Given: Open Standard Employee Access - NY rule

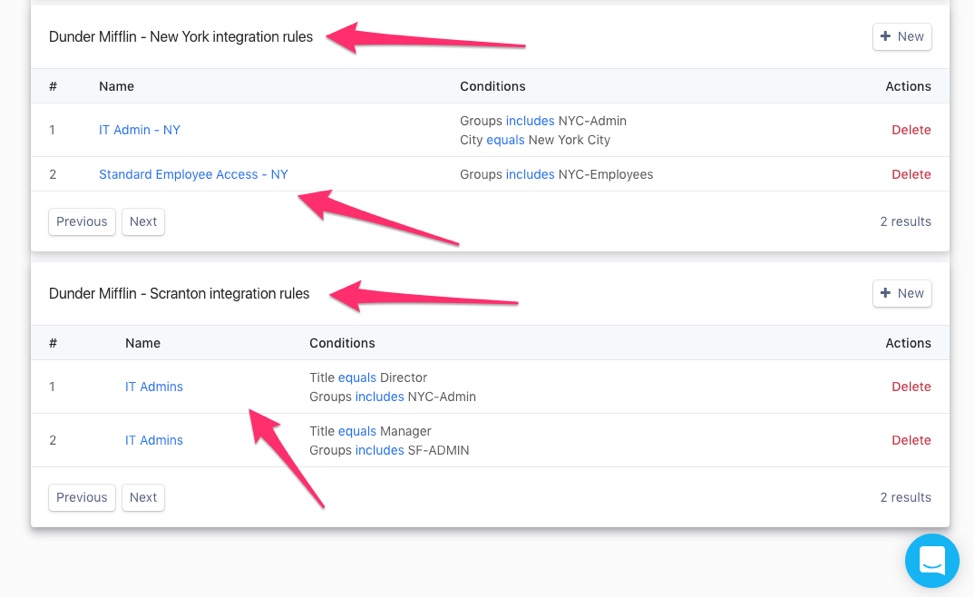Looking at the screenshot, I should [x=193, y=175].
